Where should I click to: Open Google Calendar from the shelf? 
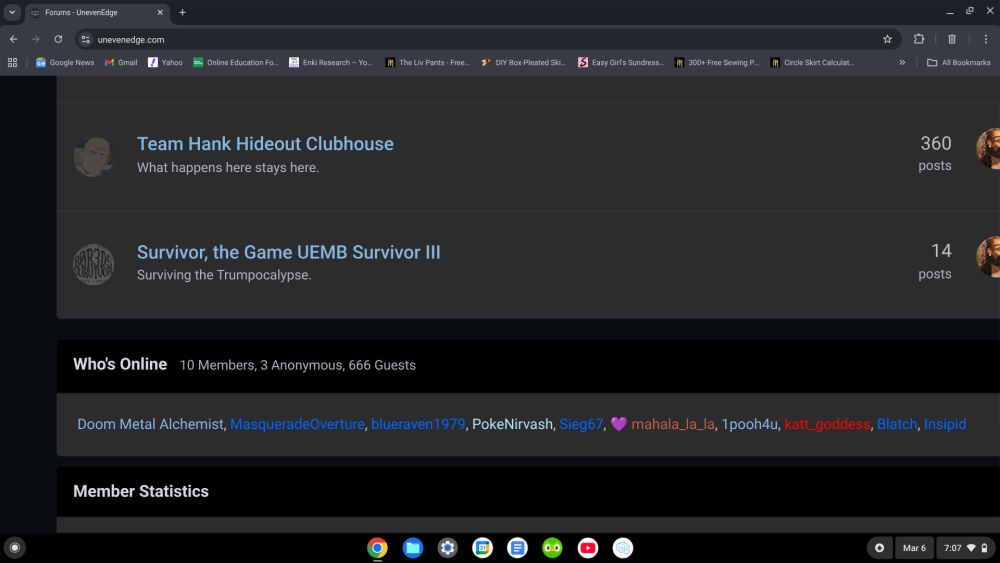482,547
